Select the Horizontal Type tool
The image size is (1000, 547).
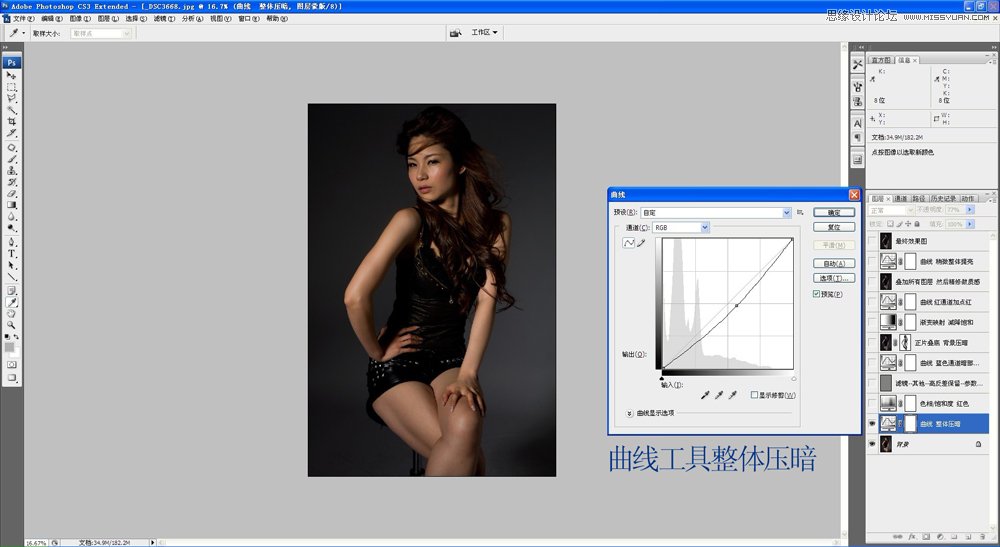12,253
